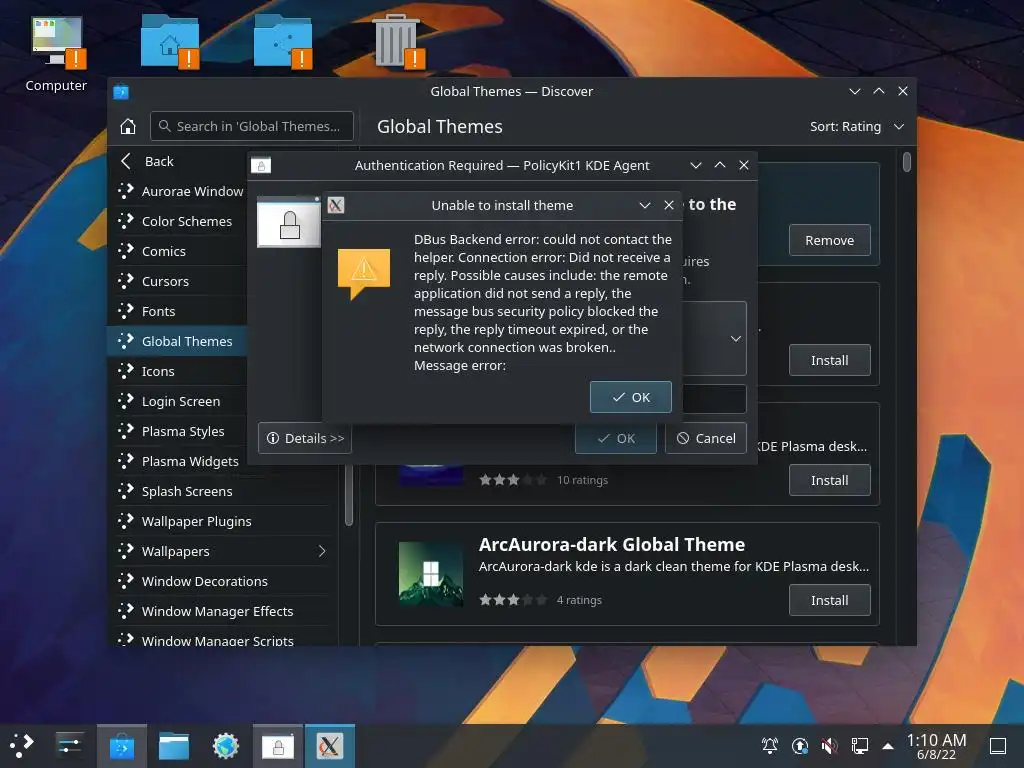Select Window Manager Effects category
This screenshot has height=768, width=1024.
tap(222, 611)
